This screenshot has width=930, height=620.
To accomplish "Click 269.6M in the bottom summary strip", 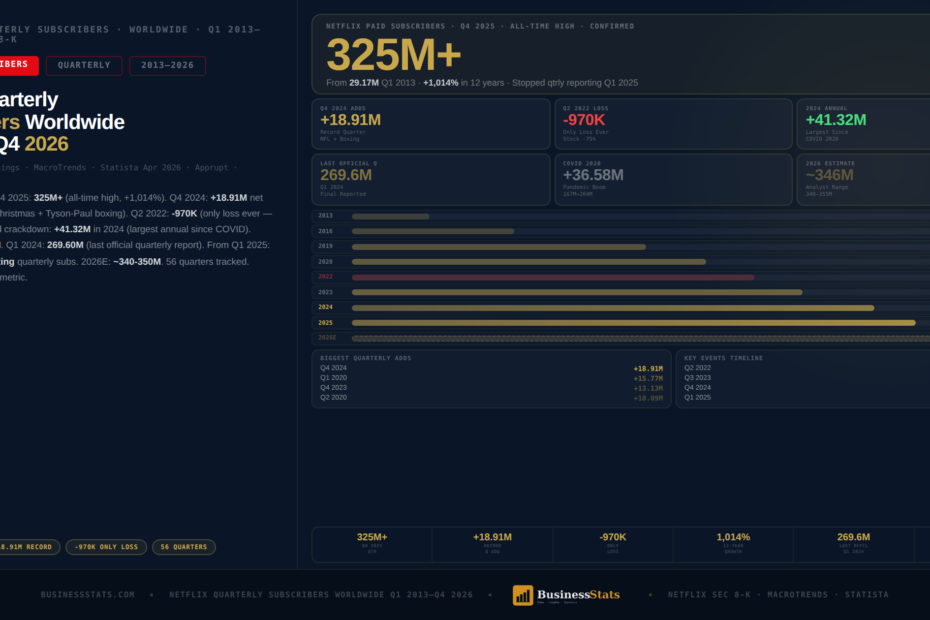I will [853, 537].
